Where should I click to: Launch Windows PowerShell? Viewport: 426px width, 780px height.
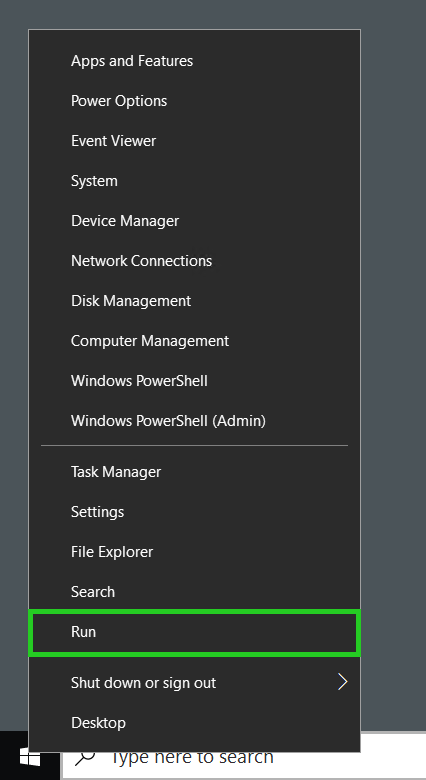click(195, 381)
